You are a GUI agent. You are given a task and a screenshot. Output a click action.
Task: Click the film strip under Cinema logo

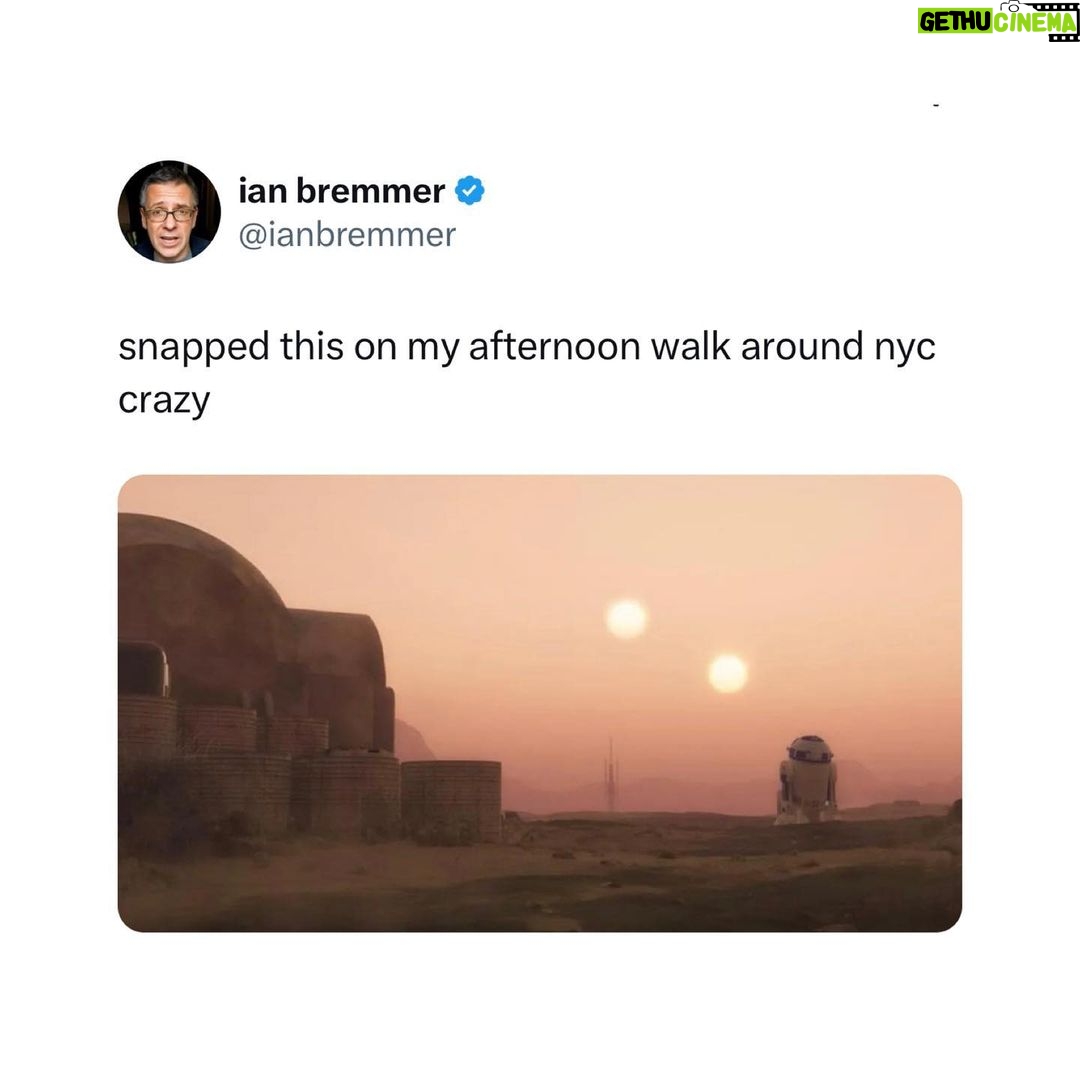tap(1064, 37)
